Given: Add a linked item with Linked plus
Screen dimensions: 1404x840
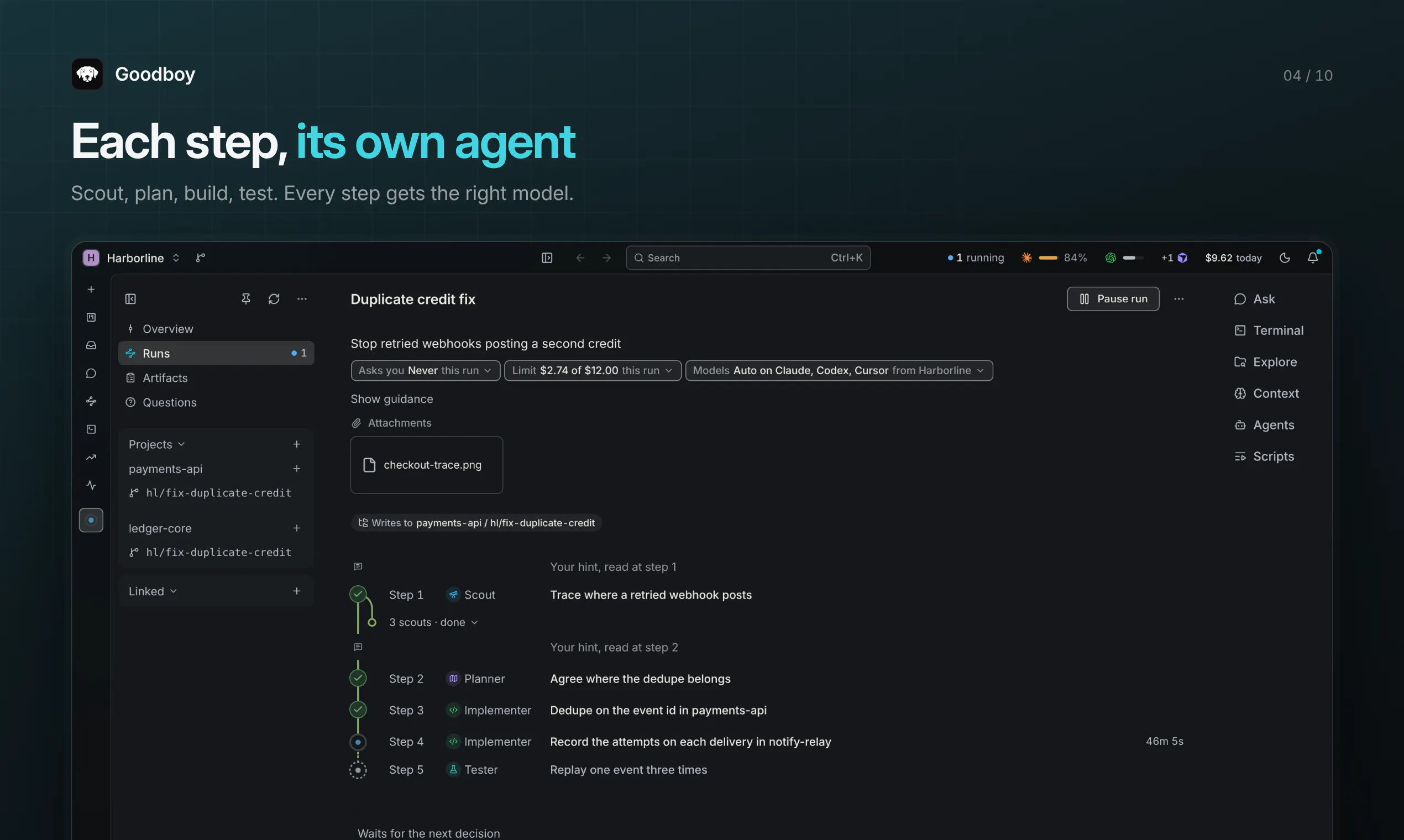Looking at the screenshot, I should pyautogui.click(x=297, y=591).
